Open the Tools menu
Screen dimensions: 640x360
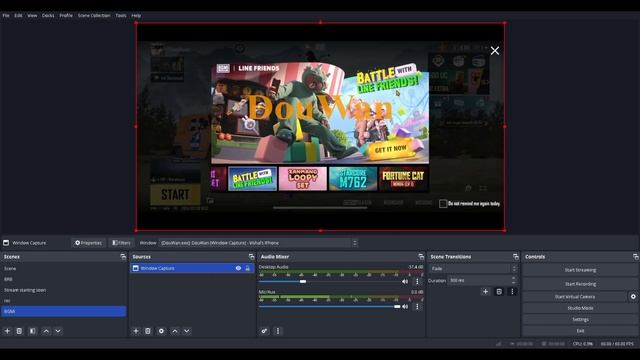[121, 16]
